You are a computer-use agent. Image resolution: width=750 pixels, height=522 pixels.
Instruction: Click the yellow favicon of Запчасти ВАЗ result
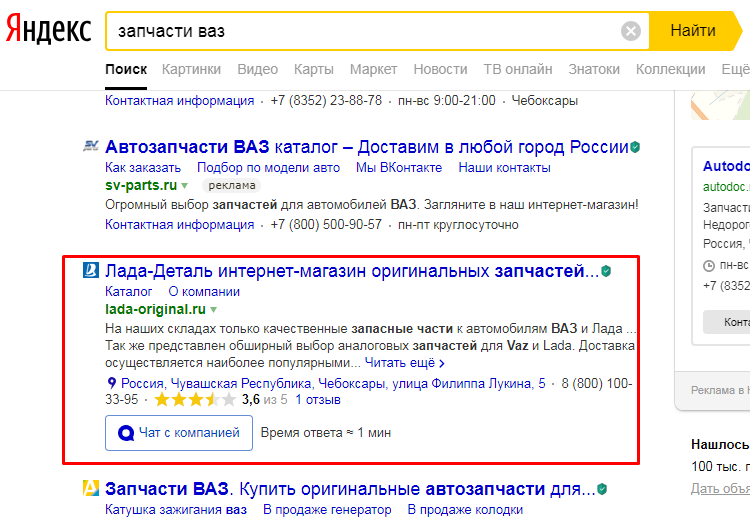[x=91, y=488]
